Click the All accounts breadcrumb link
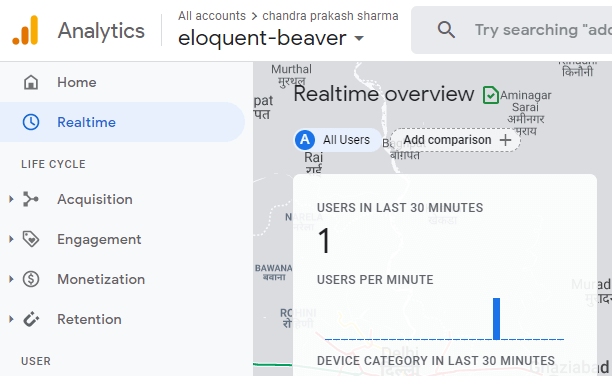612x376 pixels. coord(212,16)
